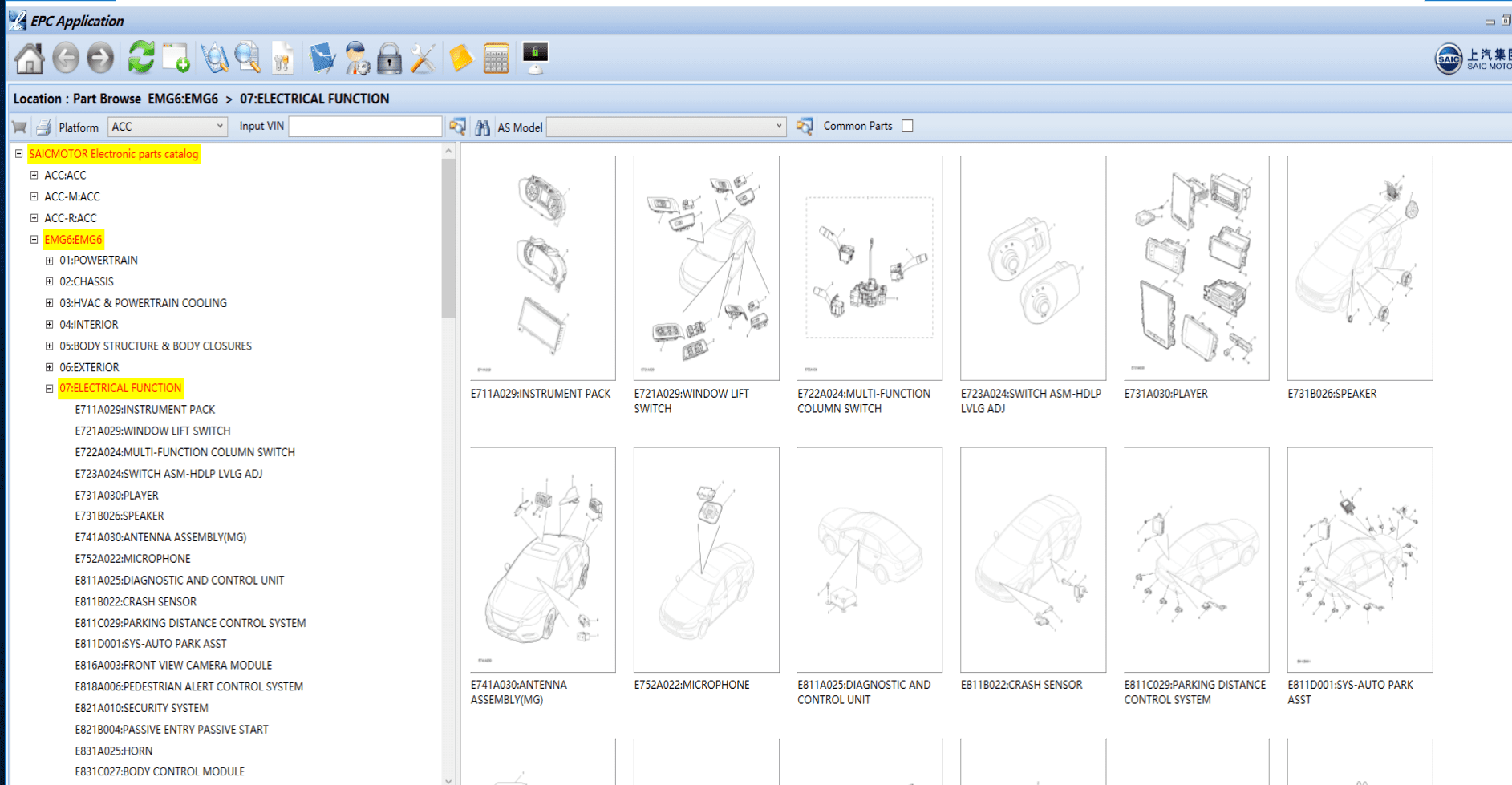Click the printer icon
The width and height of the screenshot is (1512, 785).
coord(43,127)
